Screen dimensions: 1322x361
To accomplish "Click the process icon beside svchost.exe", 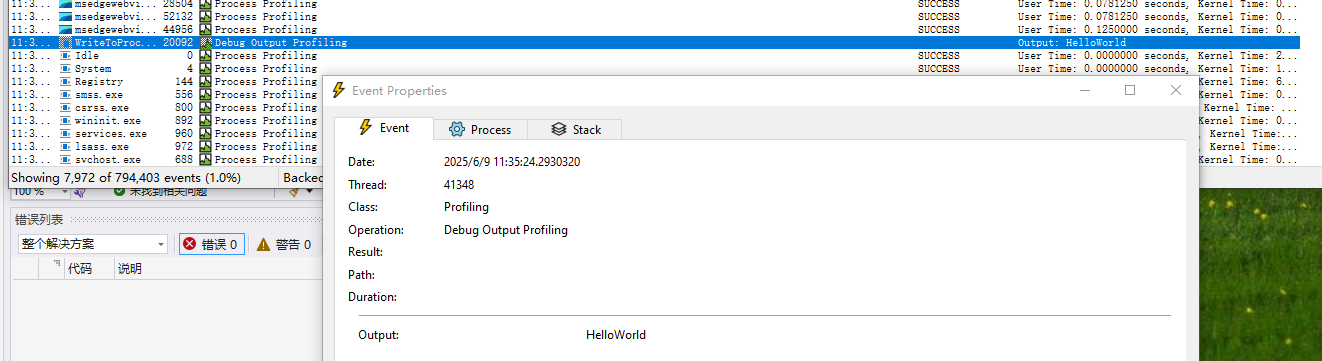I will coord(66,160).
